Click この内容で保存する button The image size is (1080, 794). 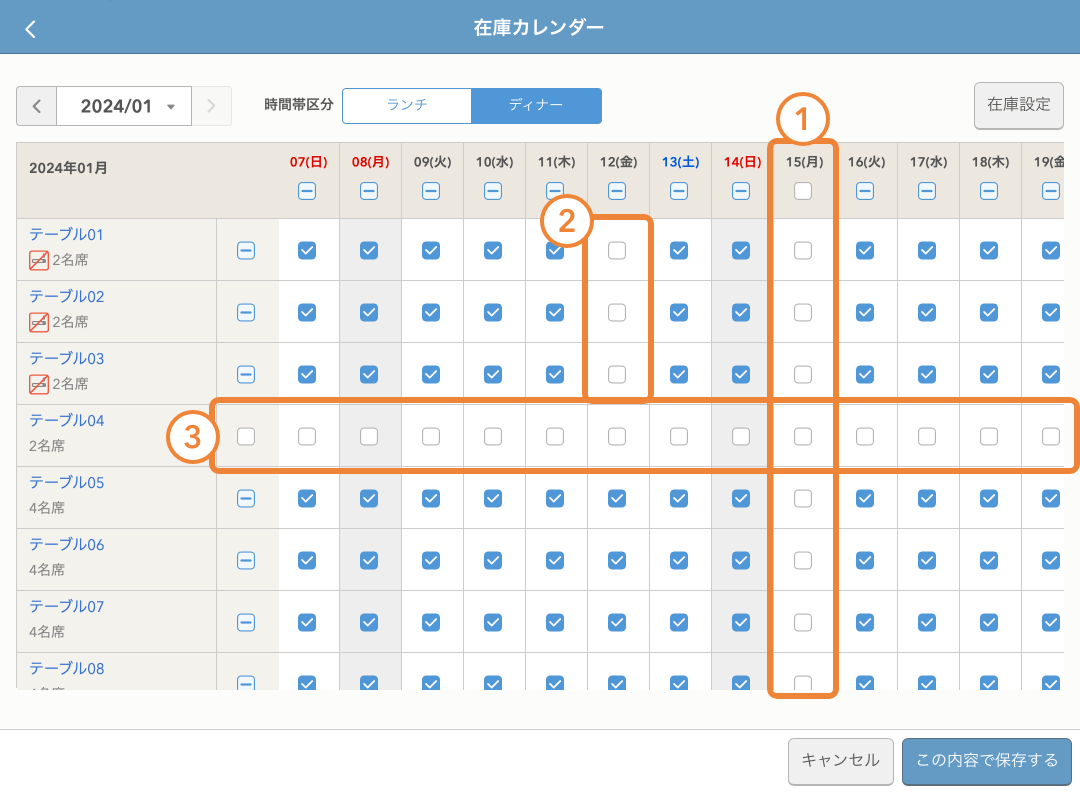point(987,760)
